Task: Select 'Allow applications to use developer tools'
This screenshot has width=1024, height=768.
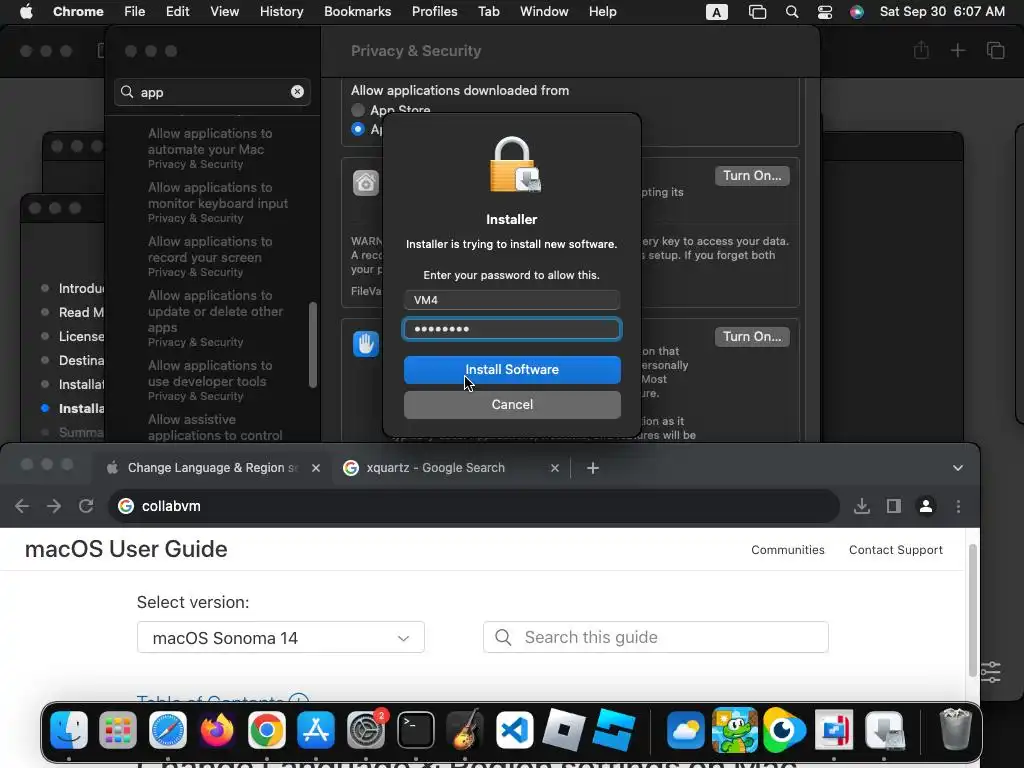Action: pos(210,381)
